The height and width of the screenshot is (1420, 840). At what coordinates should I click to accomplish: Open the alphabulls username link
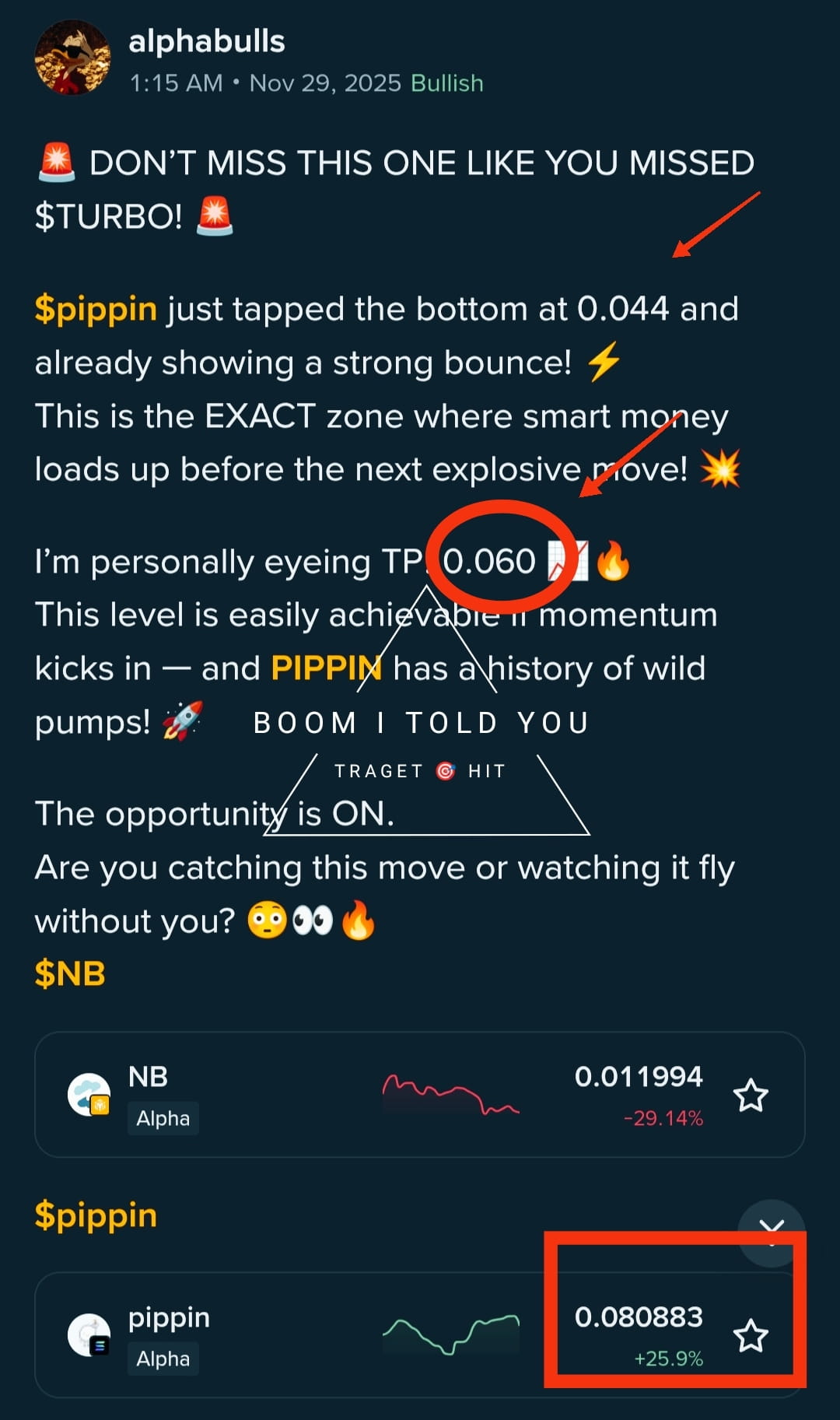(206, 41)
